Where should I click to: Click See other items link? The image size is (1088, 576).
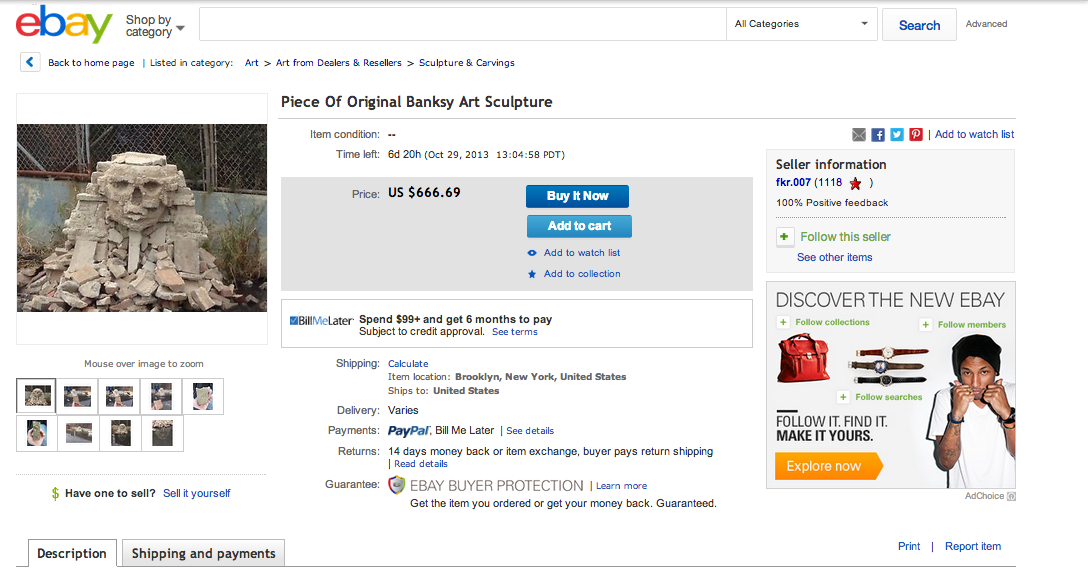(834, 258)
